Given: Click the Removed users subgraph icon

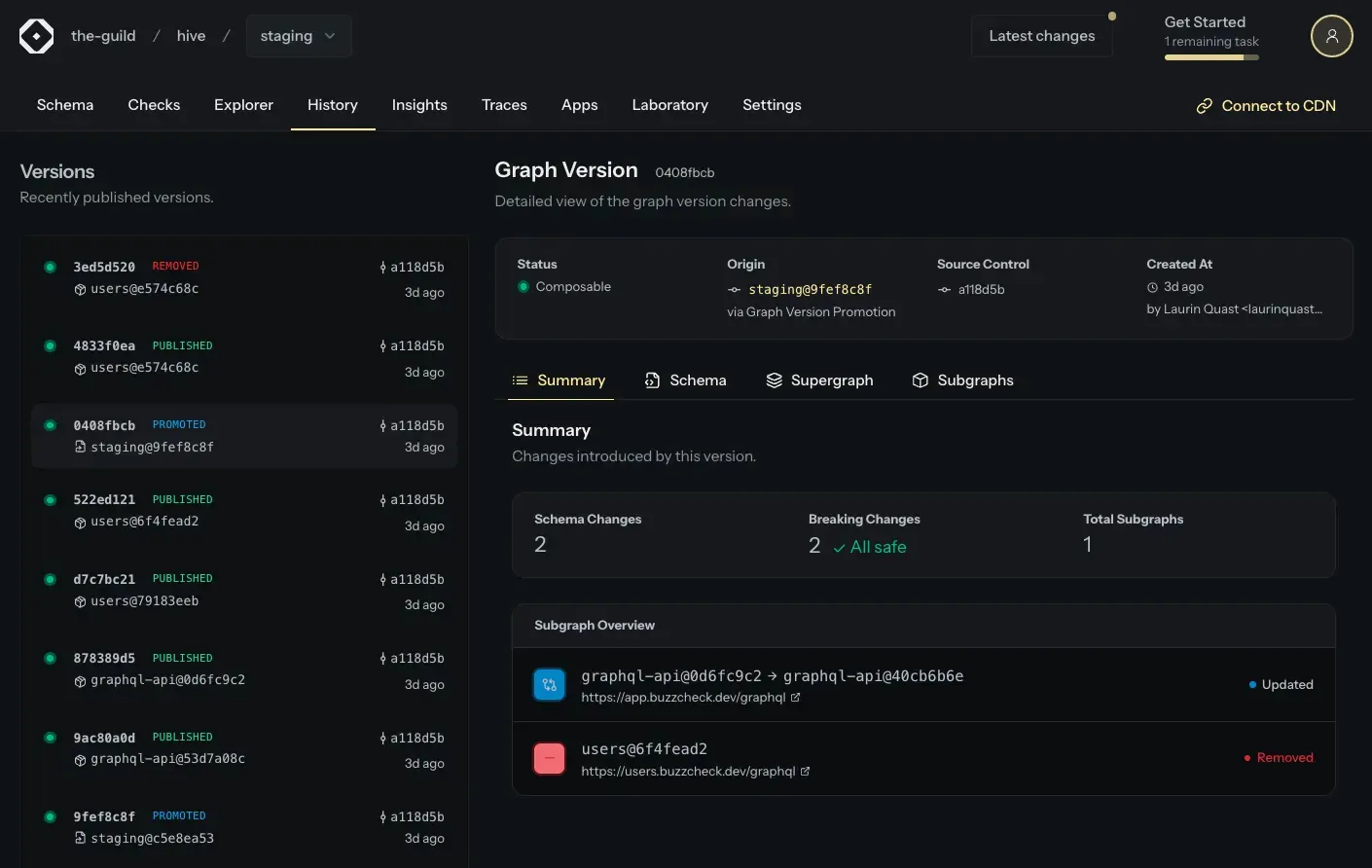Looking at the screenshot, I should pyautogui.click(x=550, y=759).
